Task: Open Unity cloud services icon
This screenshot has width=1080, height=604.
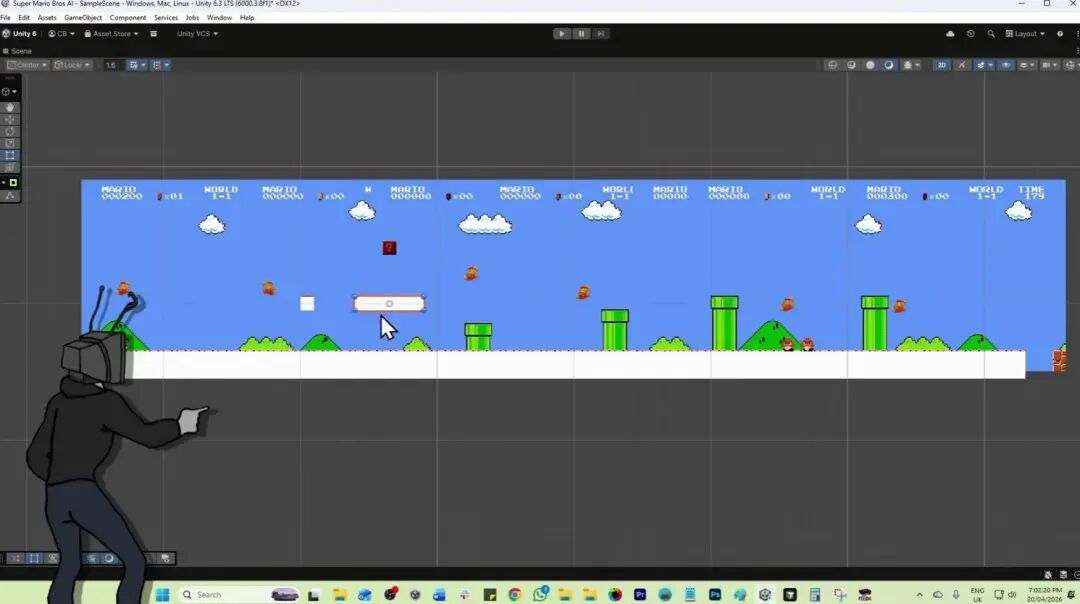Action: point(951,34)
